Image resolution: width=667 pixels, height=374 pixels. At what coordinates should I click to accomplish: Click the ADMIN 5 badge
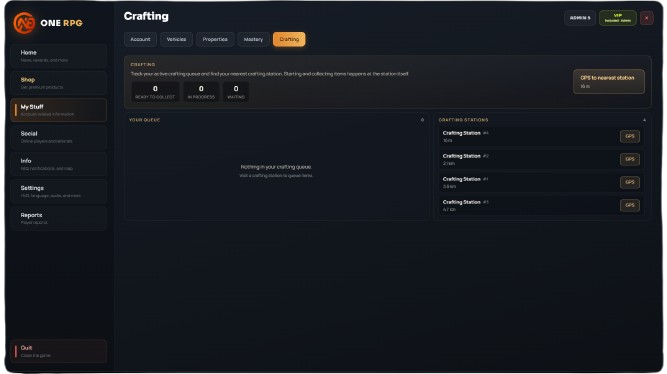[580, 18]
